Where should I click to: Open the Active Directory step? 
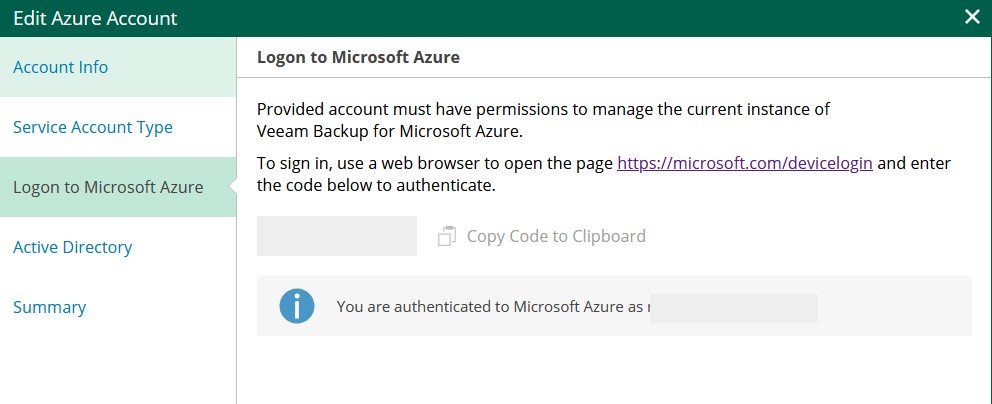118,247
